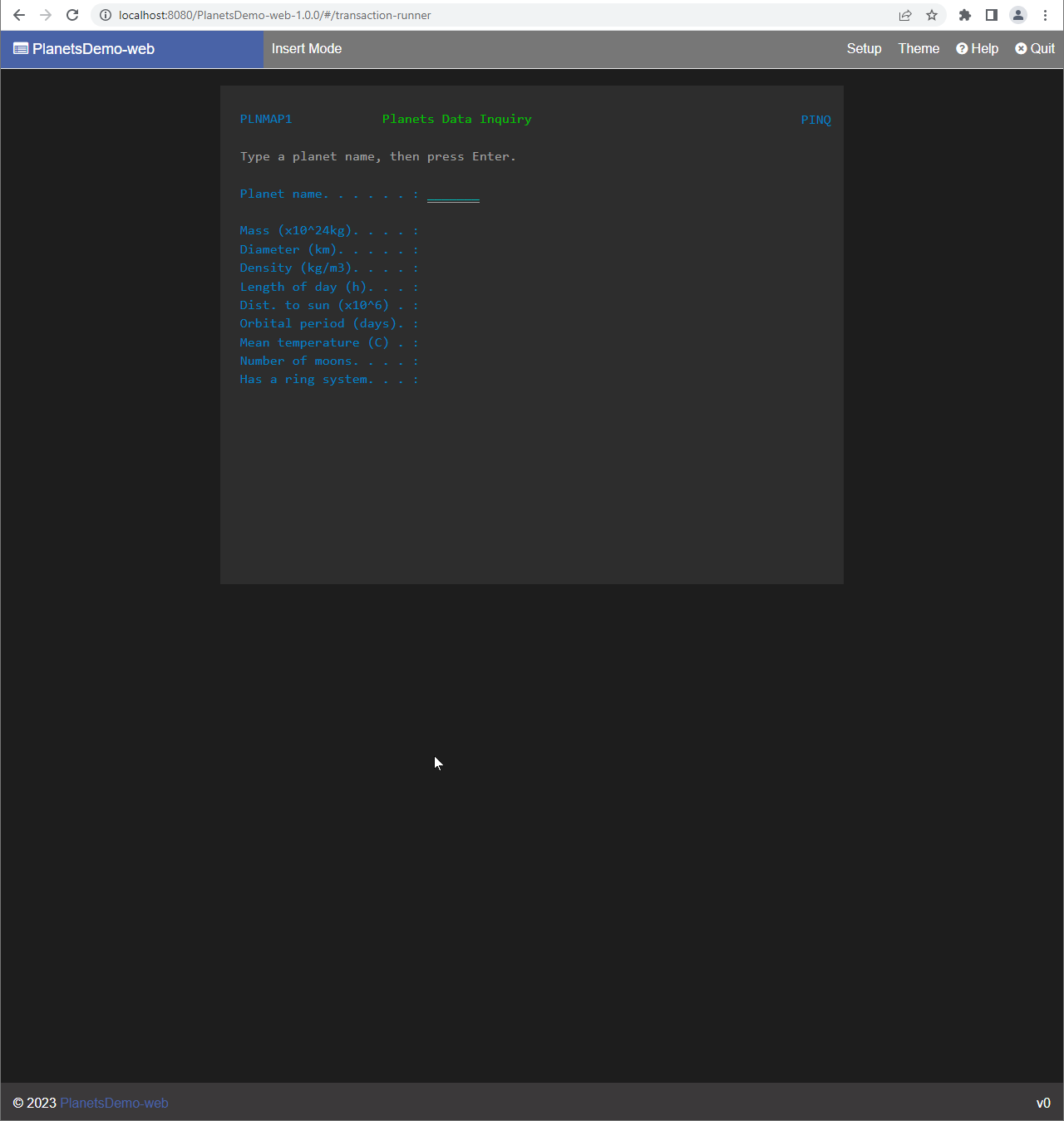This screenshot has width=1064, height=1121.
Task: Open the PlanetsDemo-web footer link
Action: click(x=114, y=1103)
